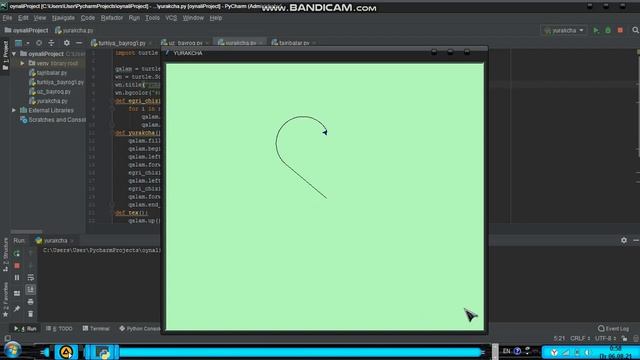The height and width of the screenshot is (360, 640).
Task: Select uz_bayroq.py in Project tree
Action: (49, 91)
